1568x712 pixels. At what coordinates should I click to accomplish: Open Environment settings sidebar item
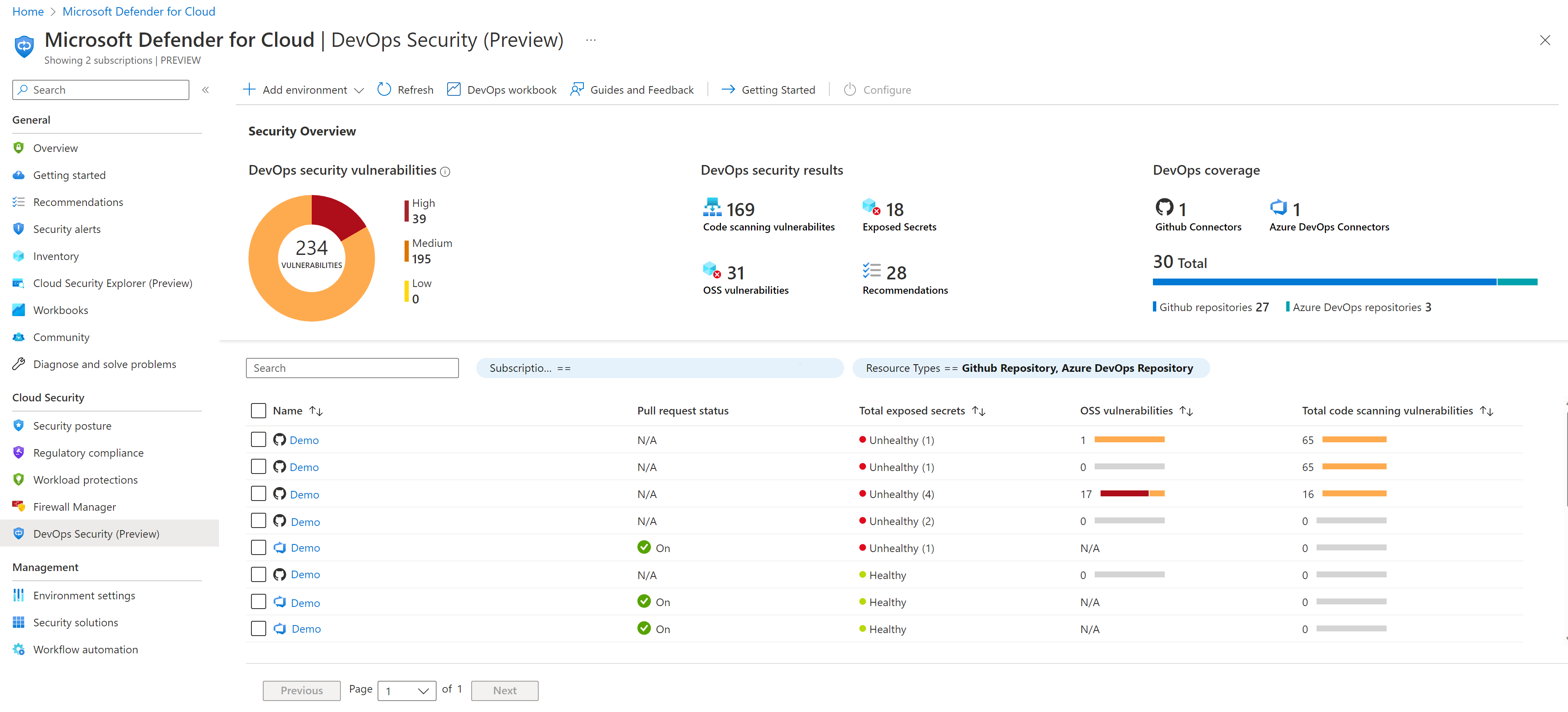[84, 595]
